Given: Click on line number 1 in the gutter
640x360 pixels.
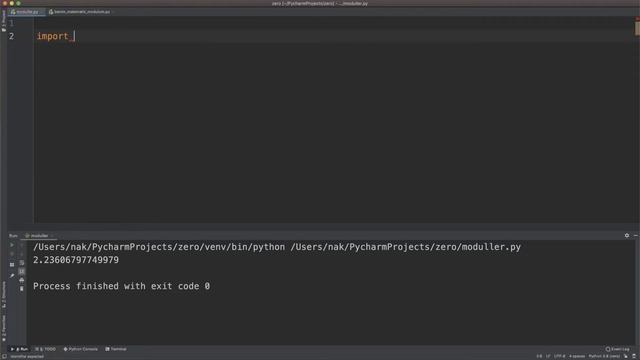Looking at the screenshot, I should click(11, 23).
